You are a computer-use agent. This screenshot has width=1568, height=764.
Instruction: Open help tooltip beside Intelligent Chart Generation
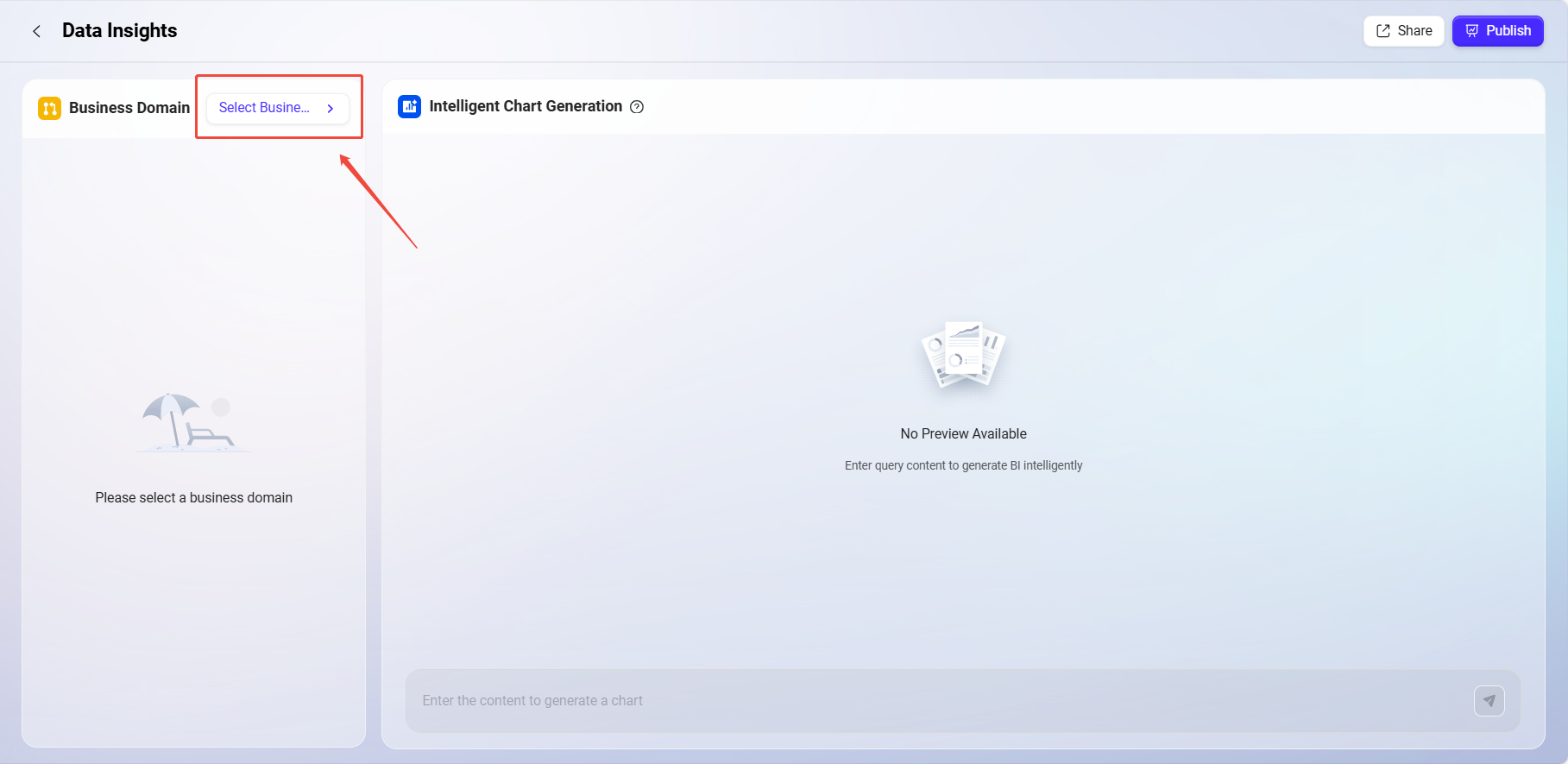pyautogui.click(x=637, y=107)
